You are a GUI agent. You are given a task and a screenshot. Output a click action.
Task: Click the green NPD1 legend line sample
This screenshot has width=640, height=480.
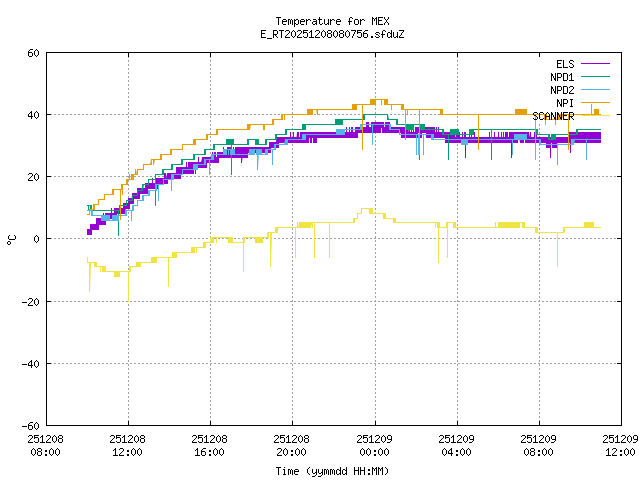click(594, 77)
